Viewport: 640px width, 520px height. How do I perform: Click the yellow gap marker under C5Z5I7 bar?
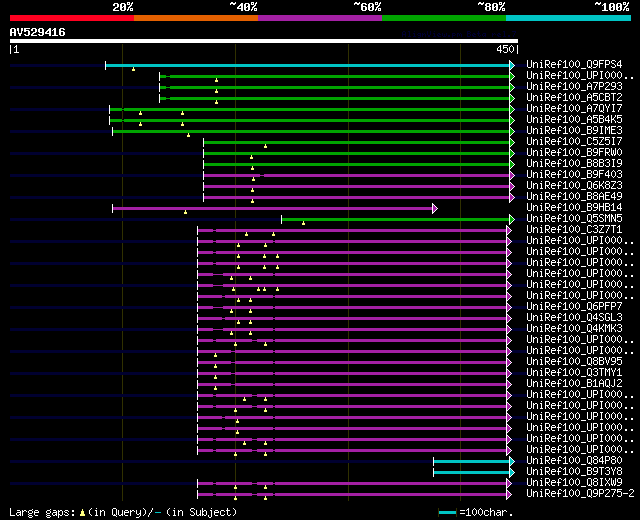pyautogui.click(x=265, y=146)
